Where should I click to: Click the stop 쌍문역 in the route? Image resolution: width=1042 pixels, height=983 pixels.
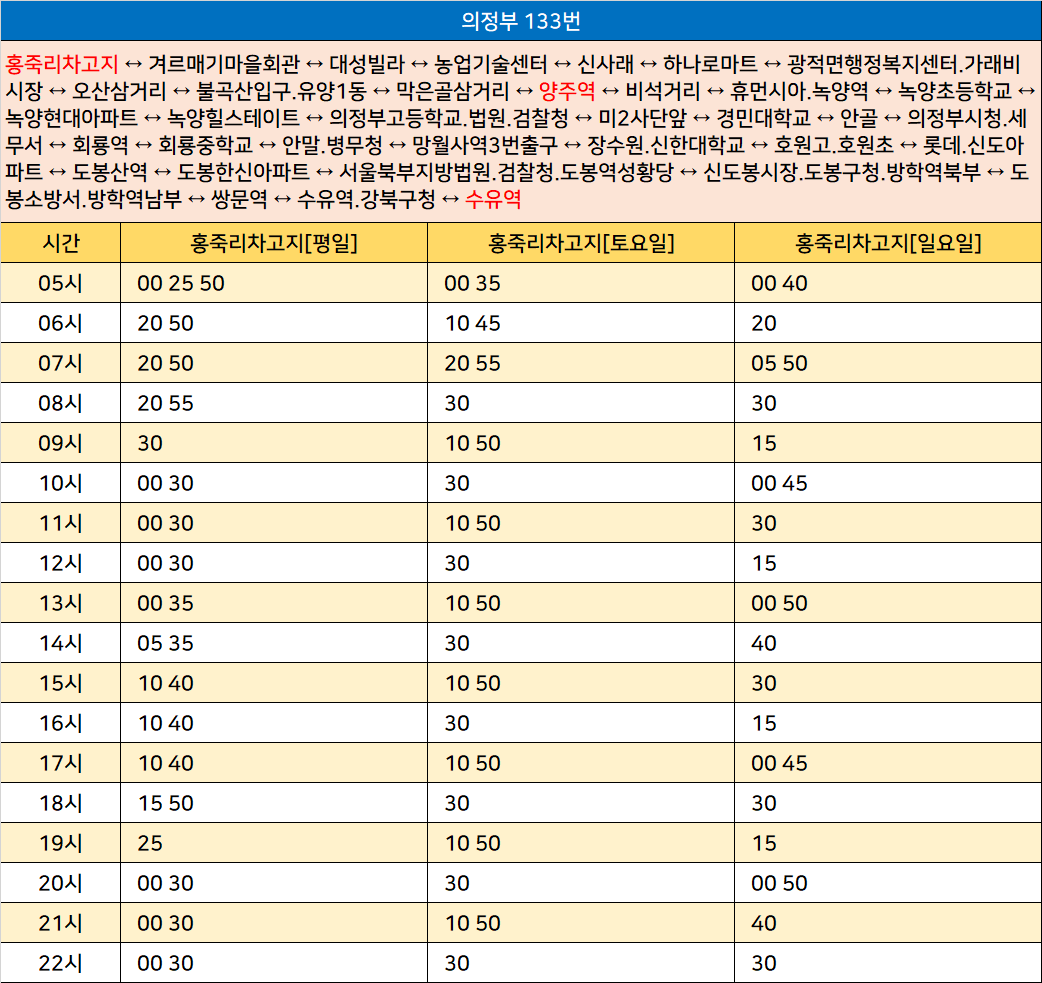coord(239,199)
